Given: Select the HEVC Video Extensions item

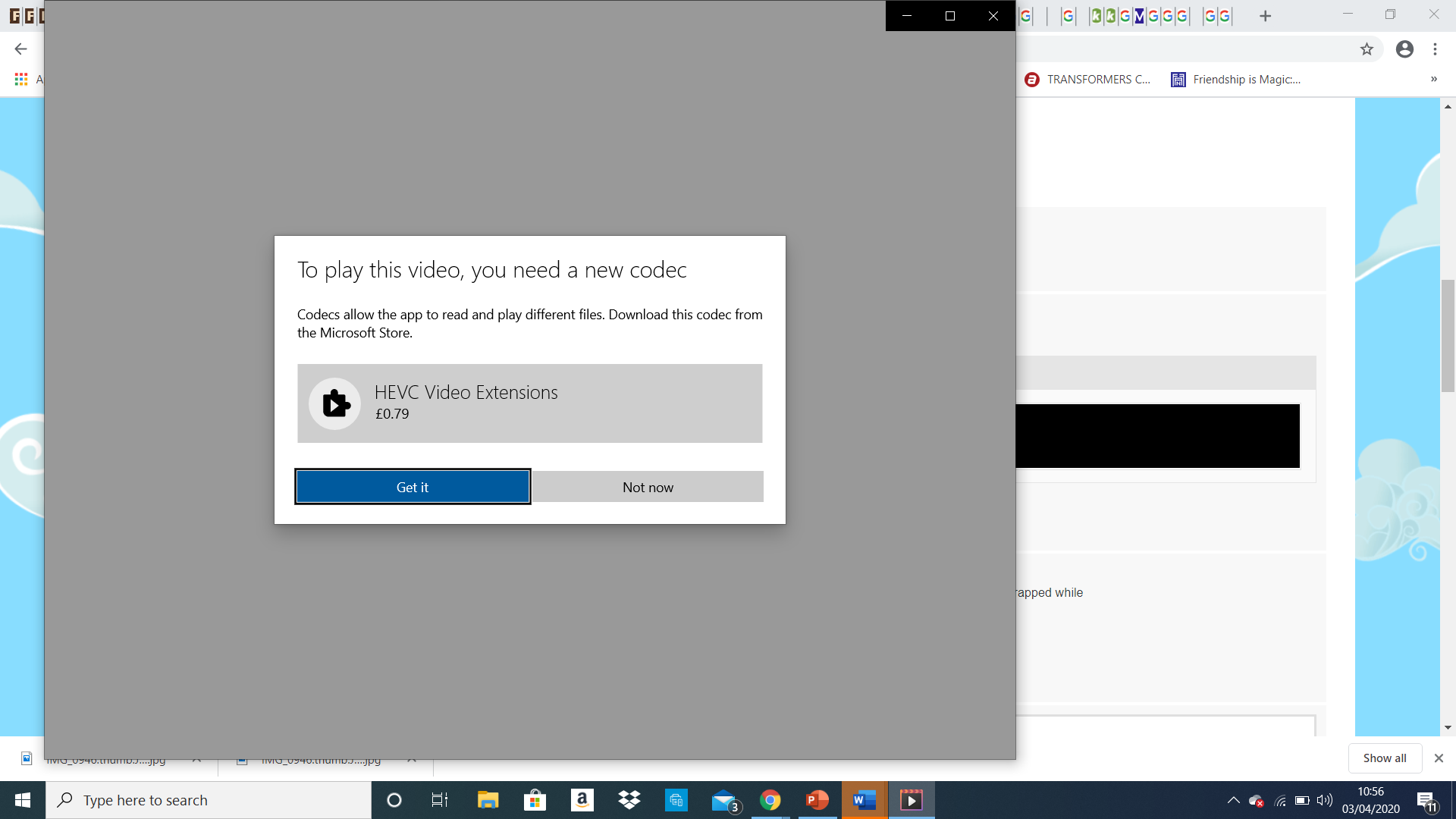Looking at the screenshot, I should (x=529, y=403).
